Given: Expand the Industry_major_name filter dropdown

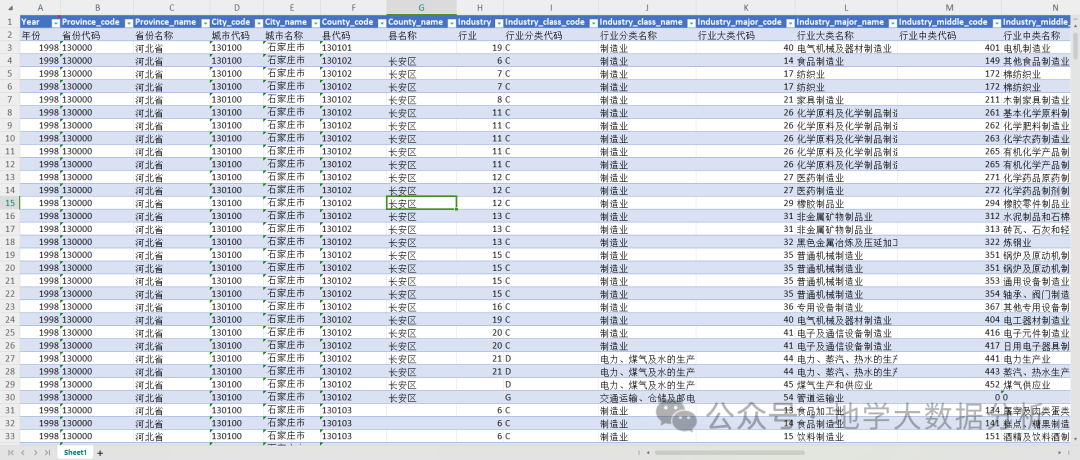Looking at the screenshot, I should tap(892, 22).
